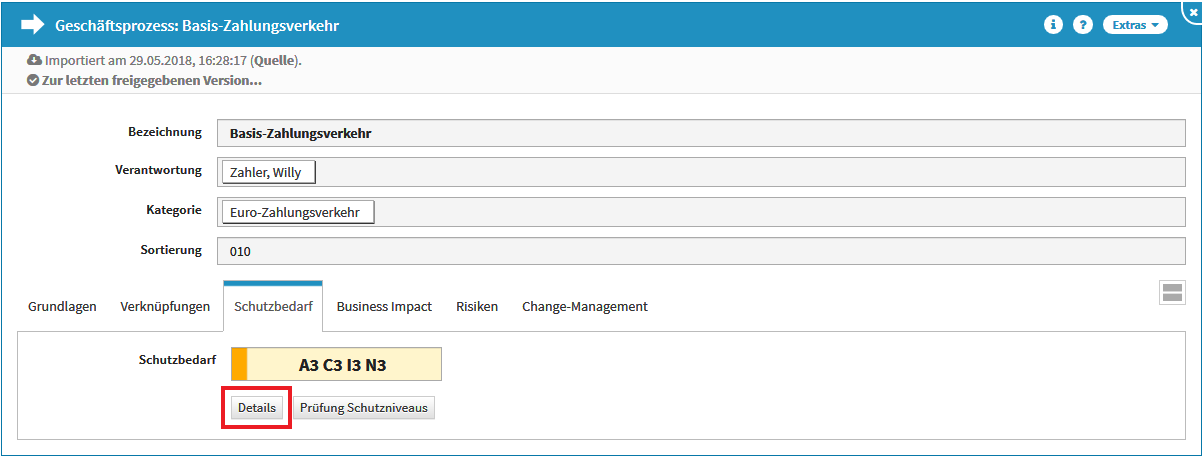Open the last released version link
This screenshot has width=1203, height=456.
coord(151,80)
